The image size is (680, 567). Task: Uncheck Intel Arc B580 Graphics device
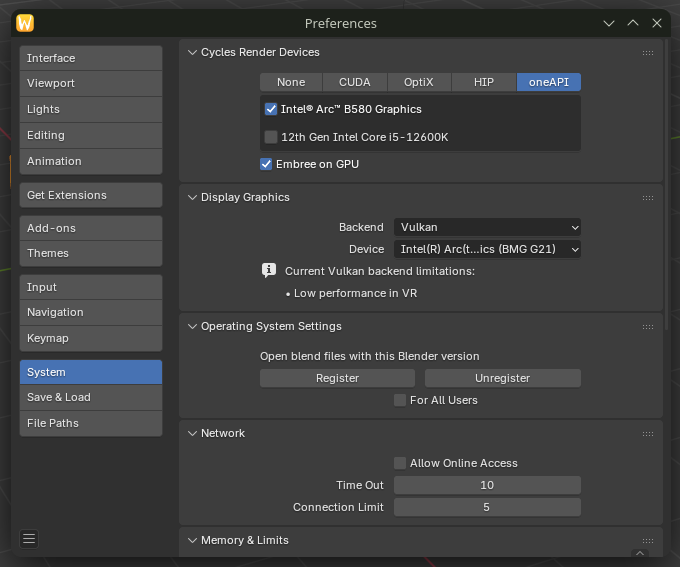pyautogui.click(x=271, y=109)
